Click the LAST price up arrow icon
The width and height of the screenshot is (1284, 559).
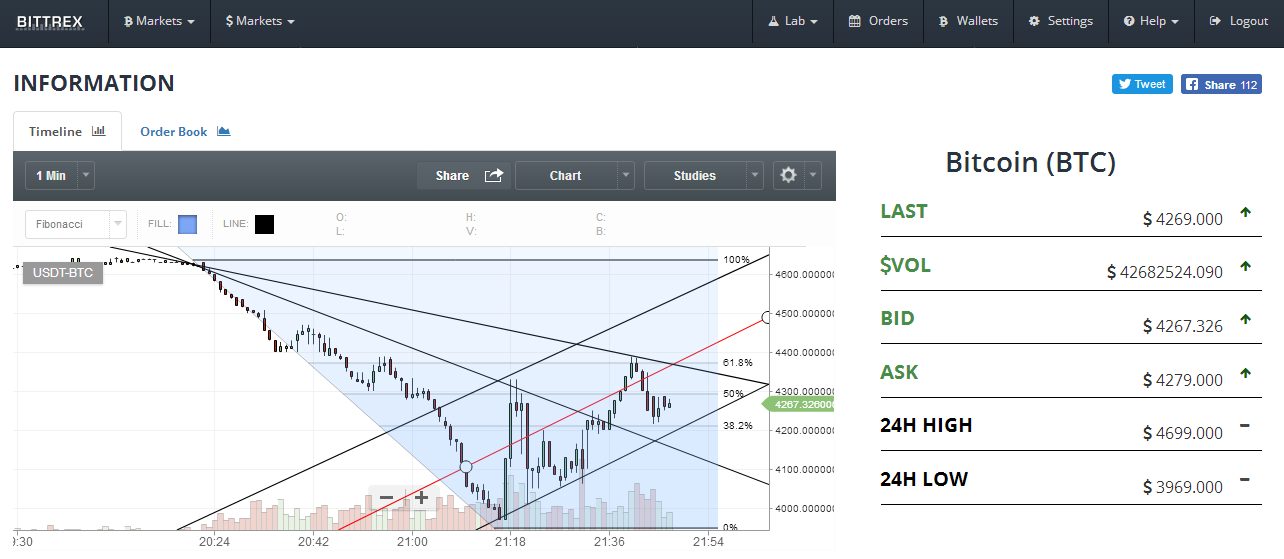(x=1245, y=212)
